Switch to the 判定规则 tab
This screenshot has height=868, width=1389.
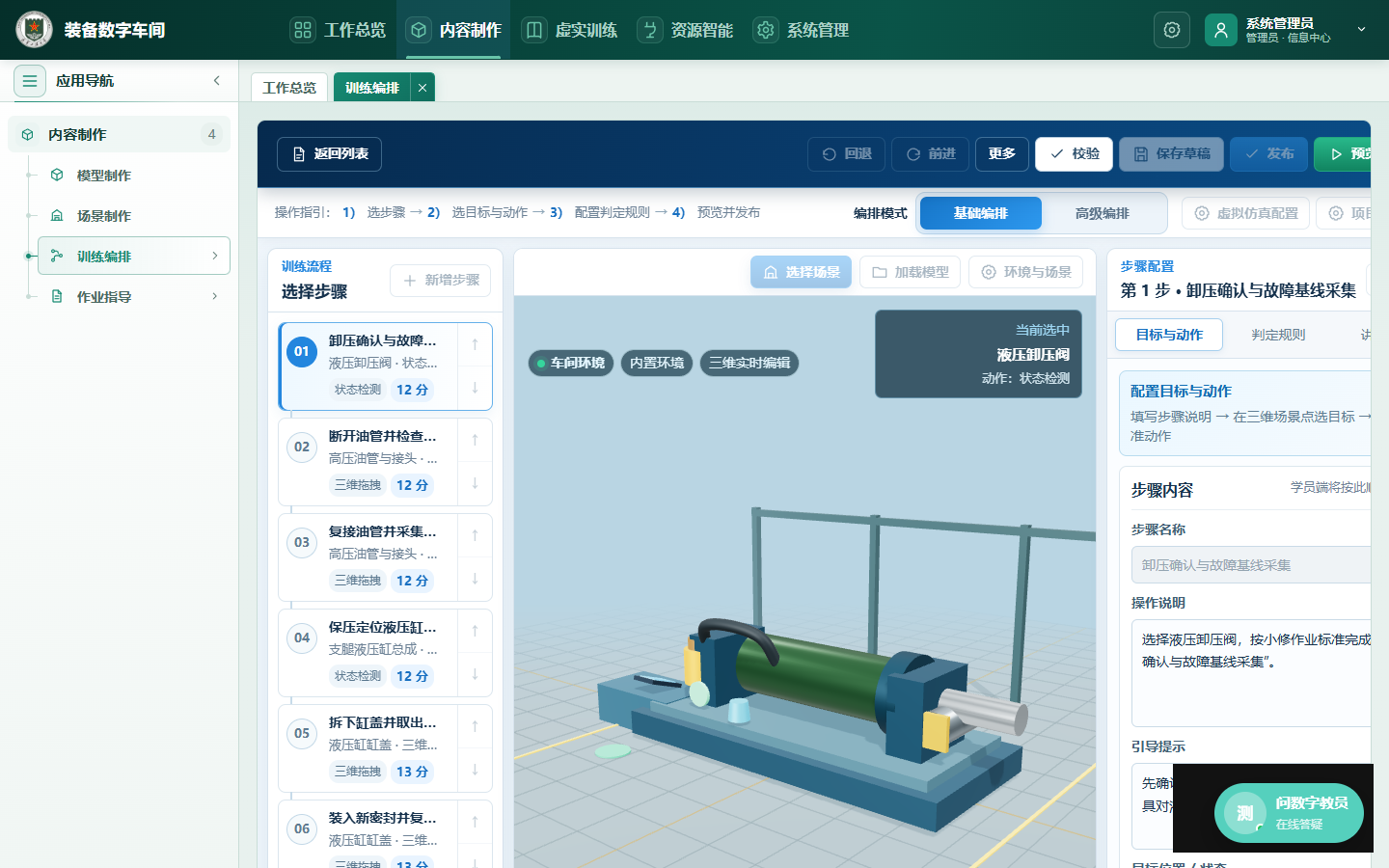1278,335
